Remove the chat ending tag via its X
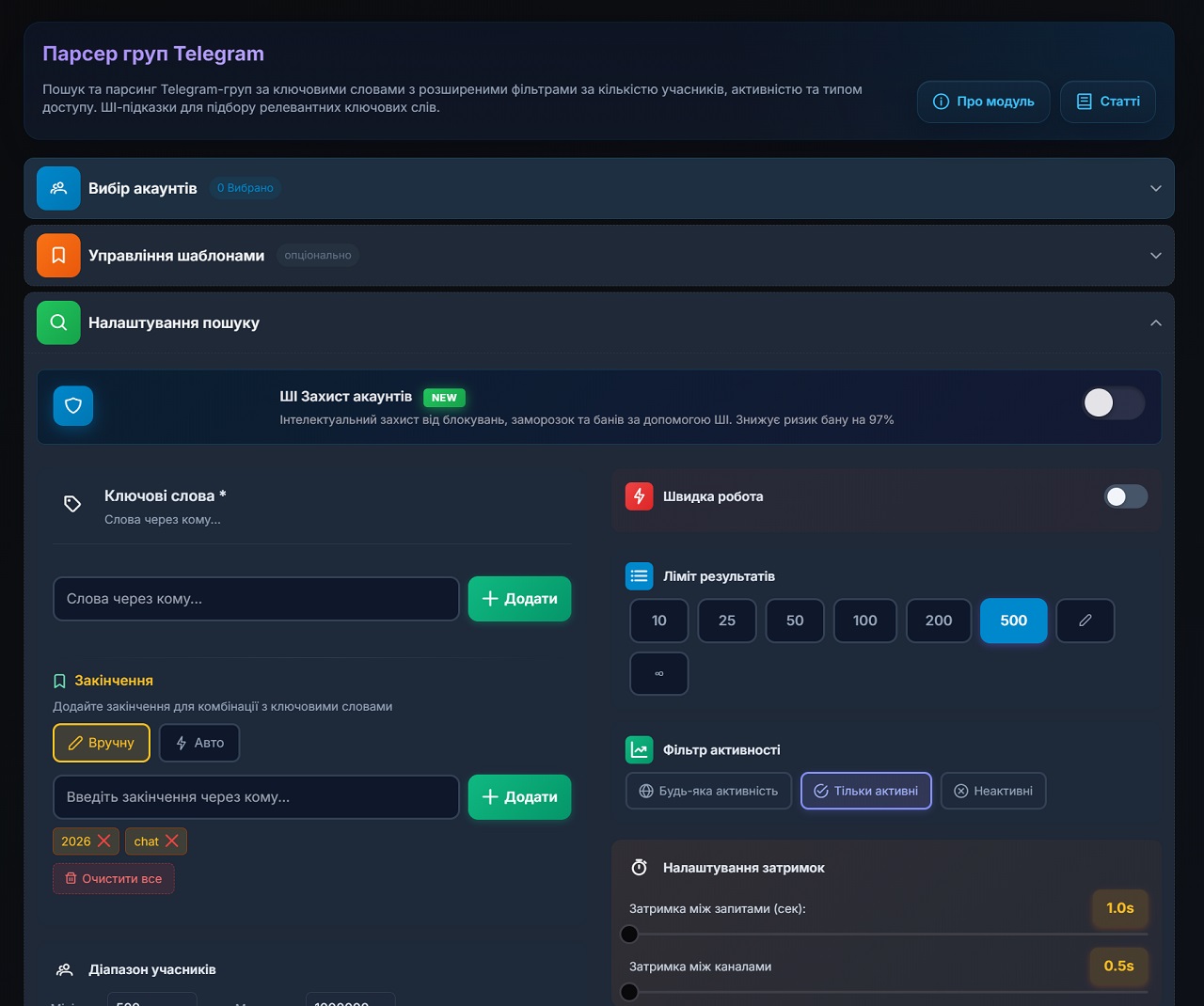 coord(171,841)
